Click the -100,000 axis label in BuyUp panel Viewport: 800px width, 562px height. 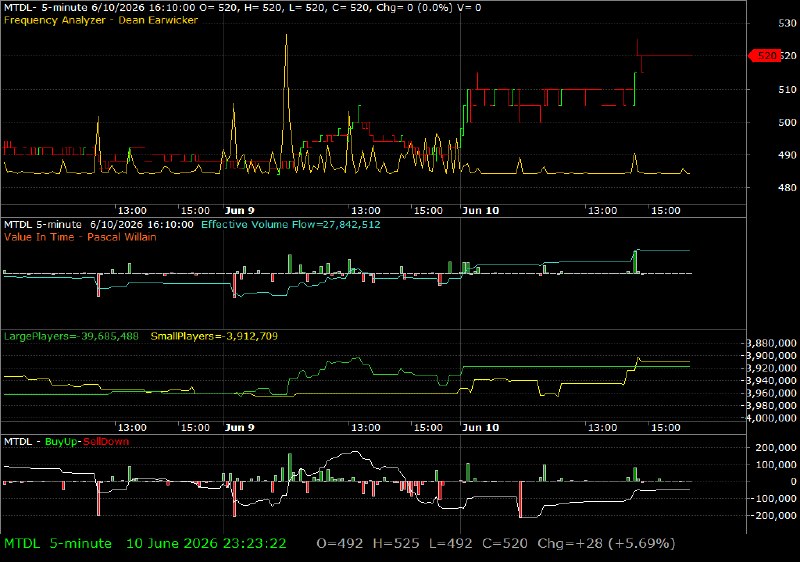(773, 498)
